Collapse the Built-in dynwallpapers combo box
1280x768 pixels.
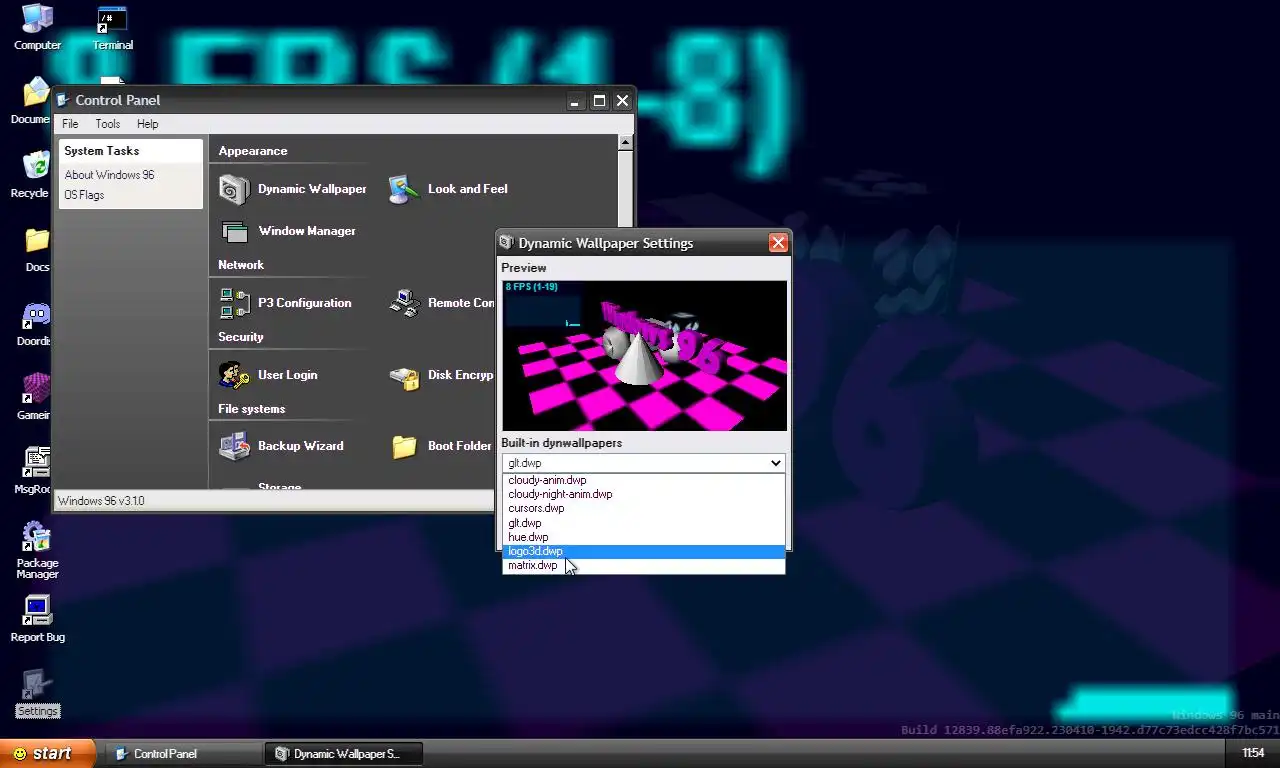pyautogui.click(x=643, y=463)
